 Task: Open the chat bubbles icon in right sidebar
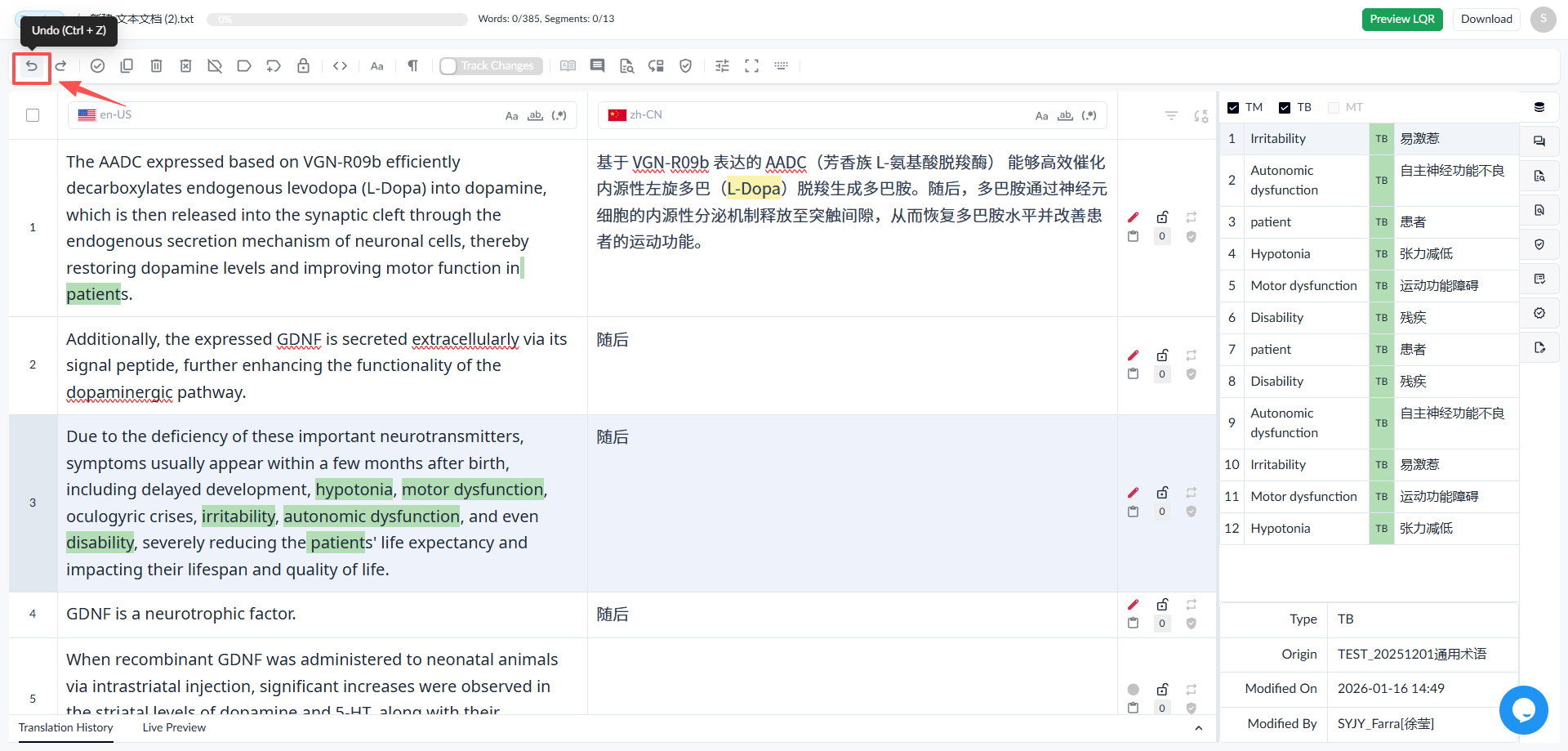click(x=1539, y=141)
